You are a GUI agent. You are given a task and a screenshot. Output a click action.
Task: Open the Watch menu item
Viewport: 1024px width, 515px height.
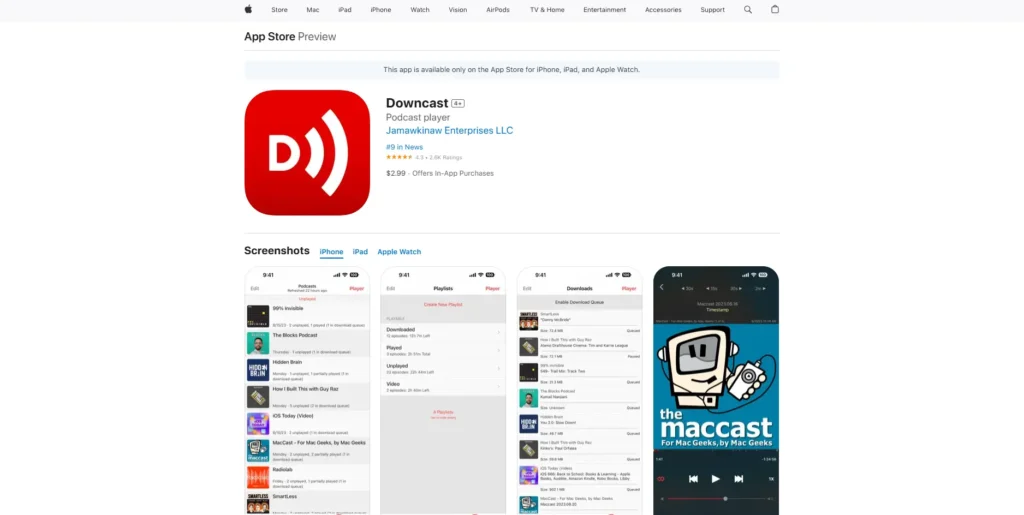point(420,10)
